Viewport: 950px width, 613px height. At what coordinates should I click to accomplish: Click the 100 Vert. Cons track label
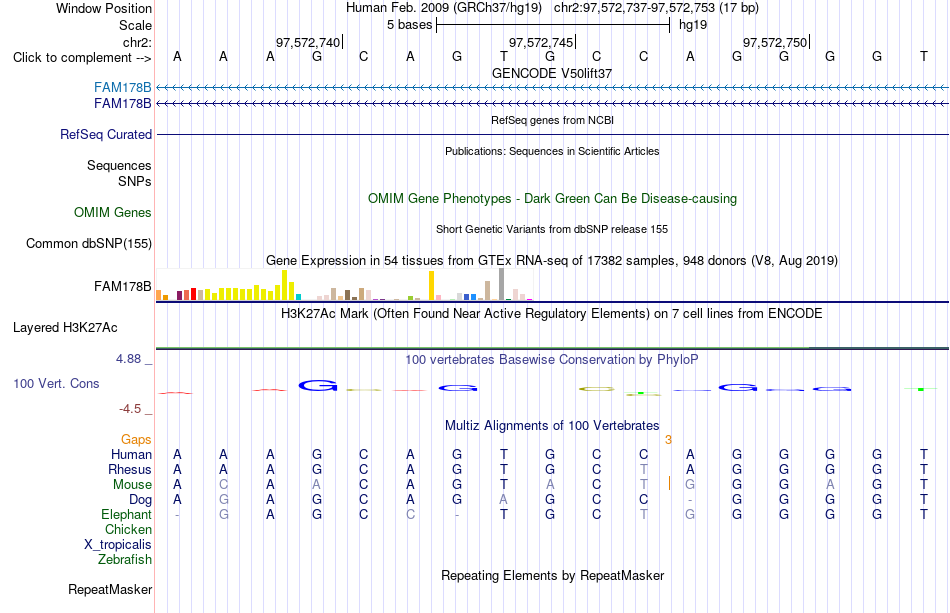tap(56, 383)
